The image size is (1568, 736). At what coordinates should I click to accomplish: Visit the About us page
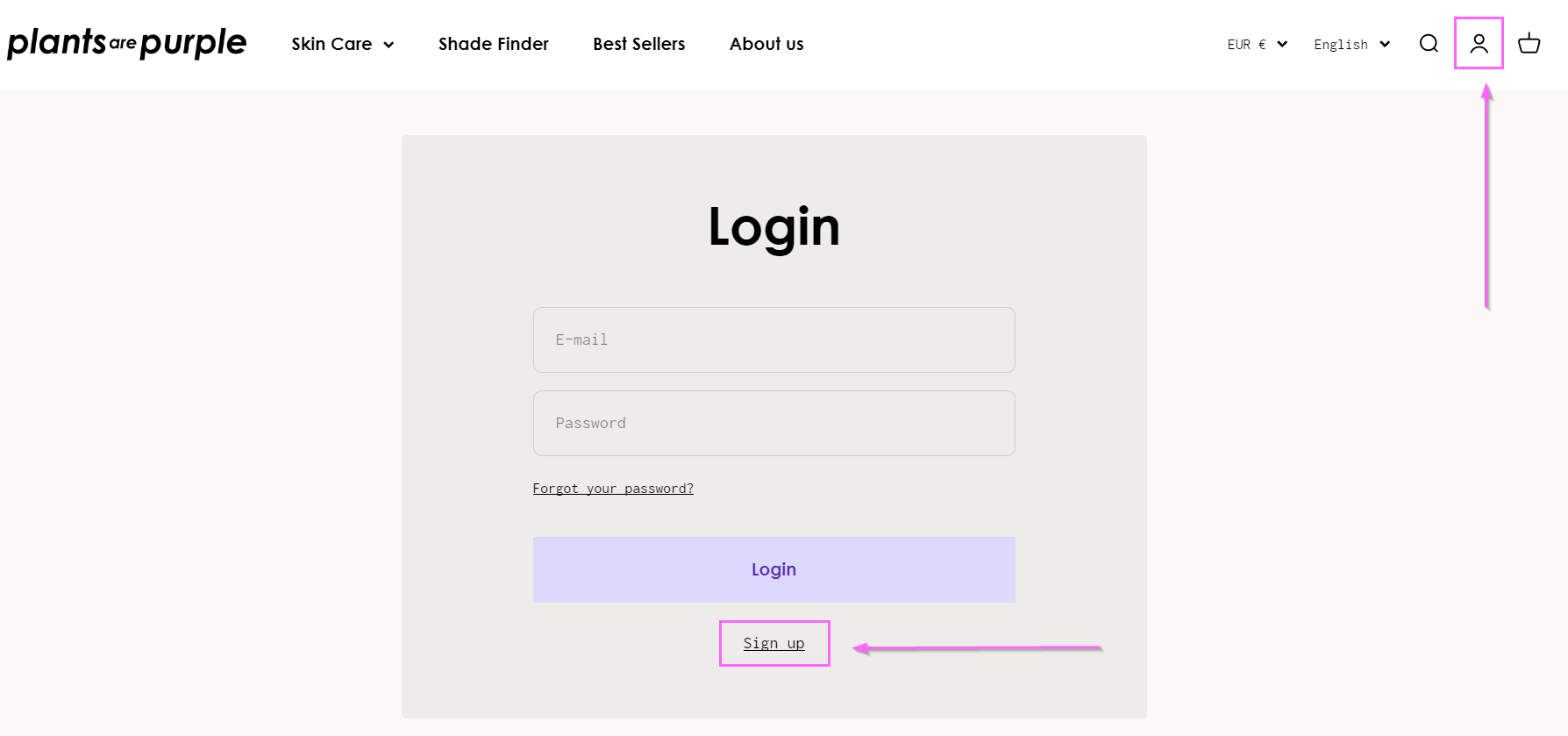pos(766,44)
